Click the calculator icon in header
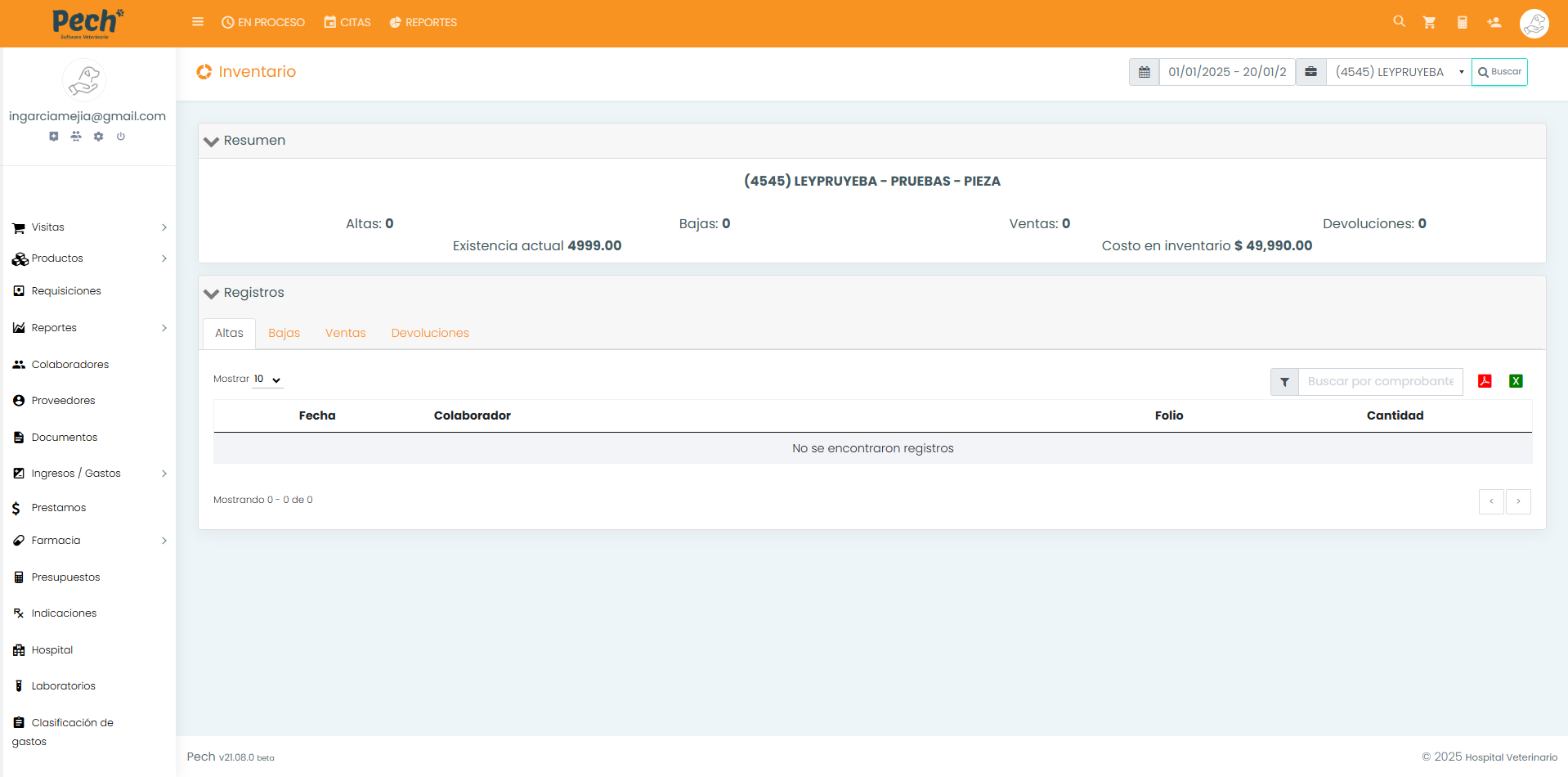 [1462, 22]
